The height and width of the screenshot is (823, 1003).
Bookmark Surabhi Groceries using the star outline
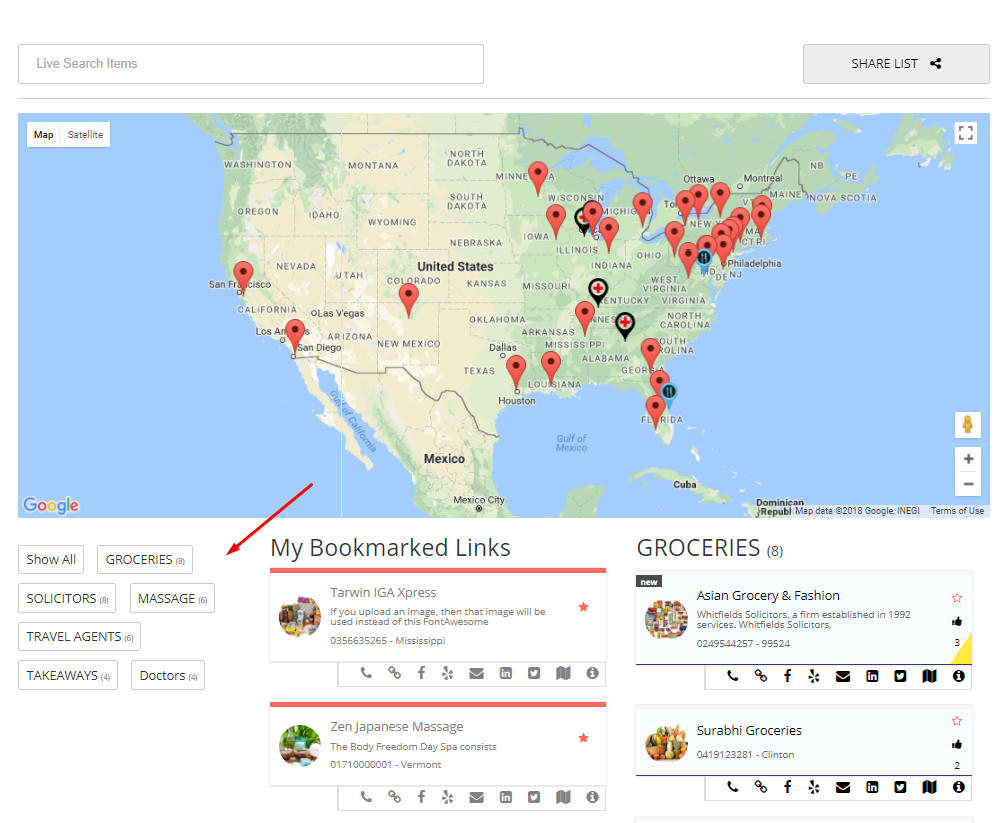[x=957, y=721]
